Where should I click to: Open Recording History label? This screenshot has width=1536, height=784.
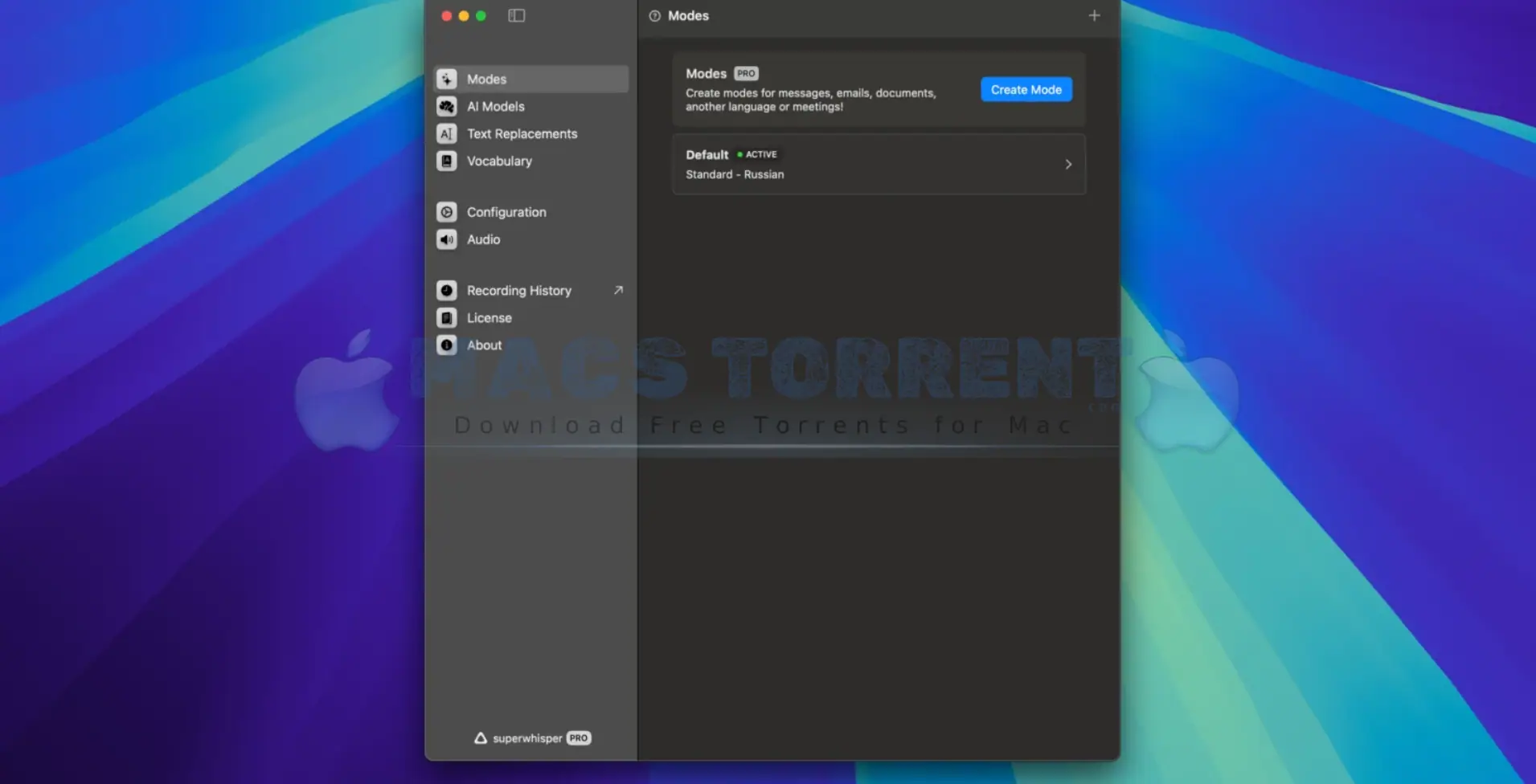click(519, 290)
